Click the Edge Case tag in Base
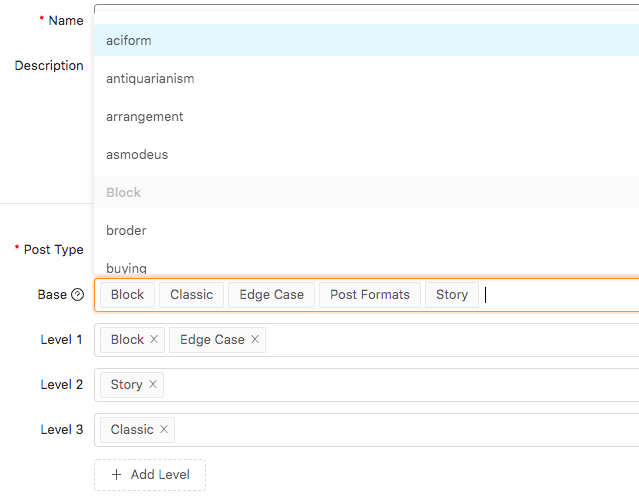The image size is (639, 501). point(272,295)
